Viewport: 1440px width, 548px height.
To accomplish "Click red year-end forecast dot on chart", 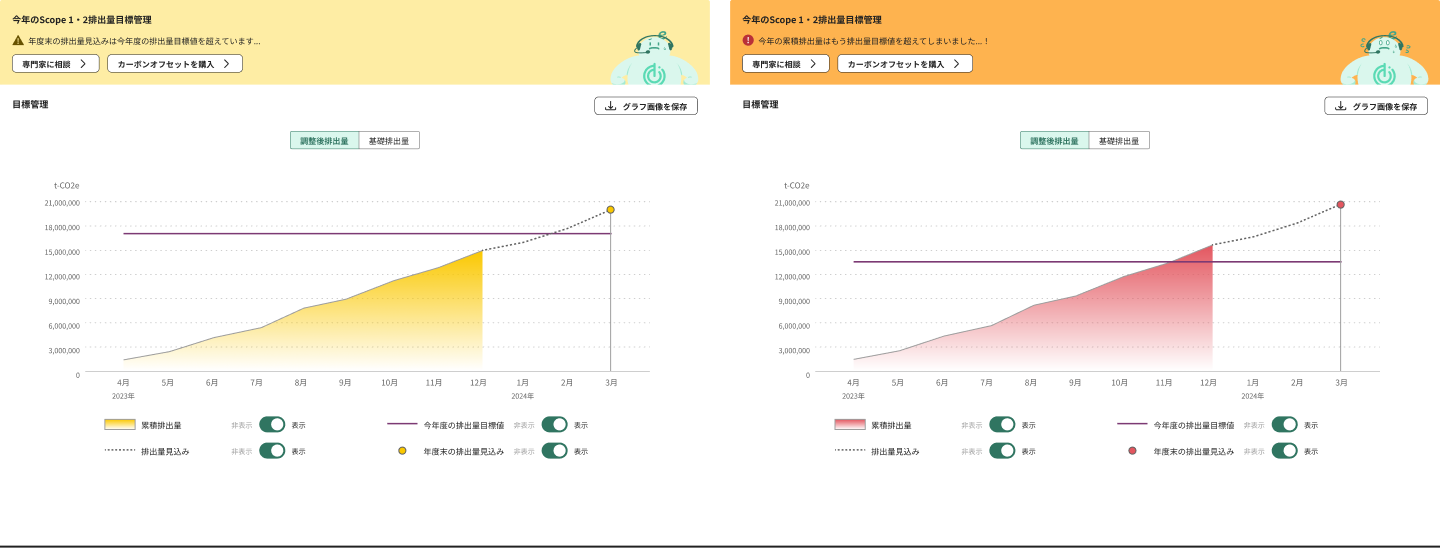I will click(1340, 205).
